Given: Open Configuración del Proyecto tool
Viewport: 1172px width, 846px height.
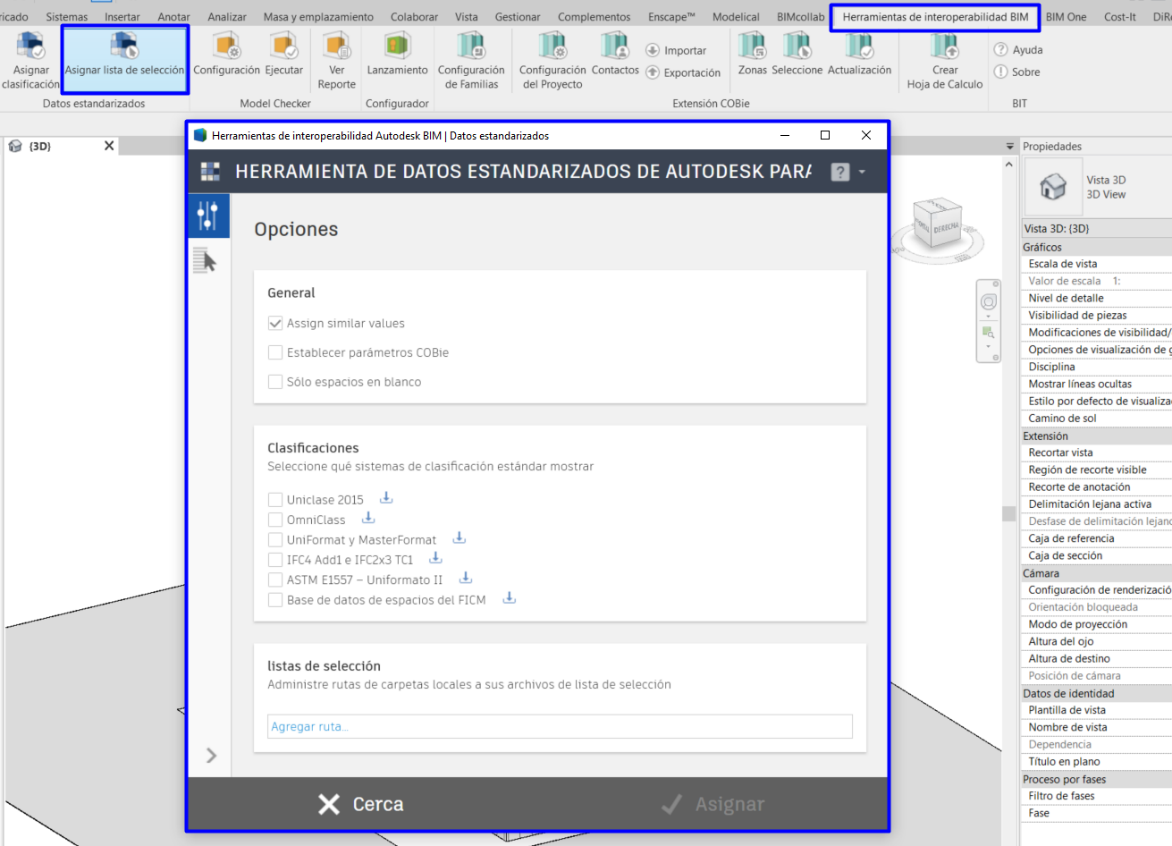Looking at the screenshot, I should 552,61.
